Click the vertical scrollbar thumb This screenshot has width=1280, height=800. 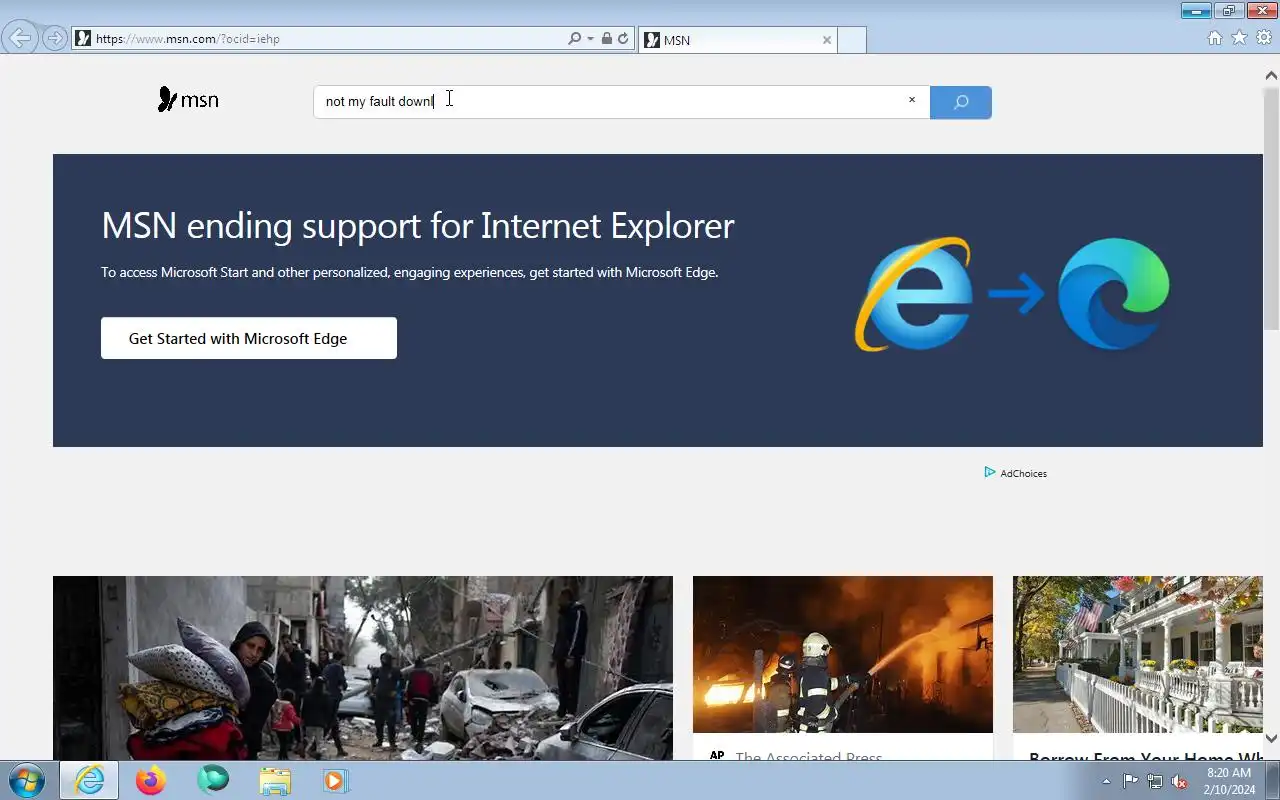(1272, 208)
